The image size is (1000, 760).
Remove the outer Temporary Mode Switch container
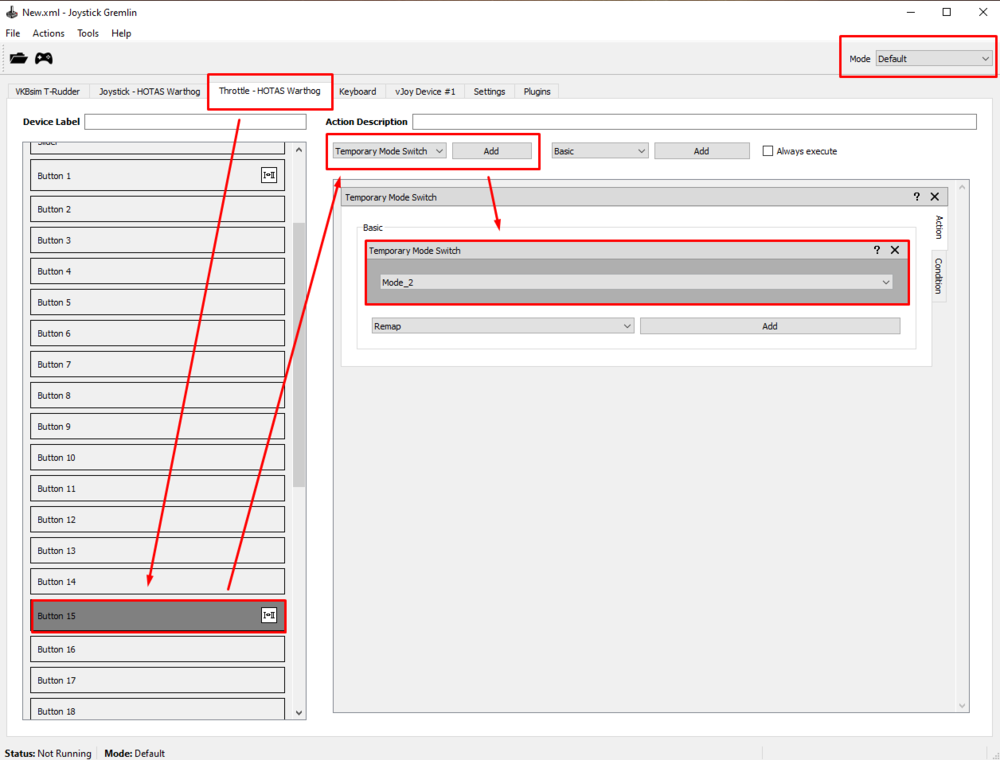(935, 197)
